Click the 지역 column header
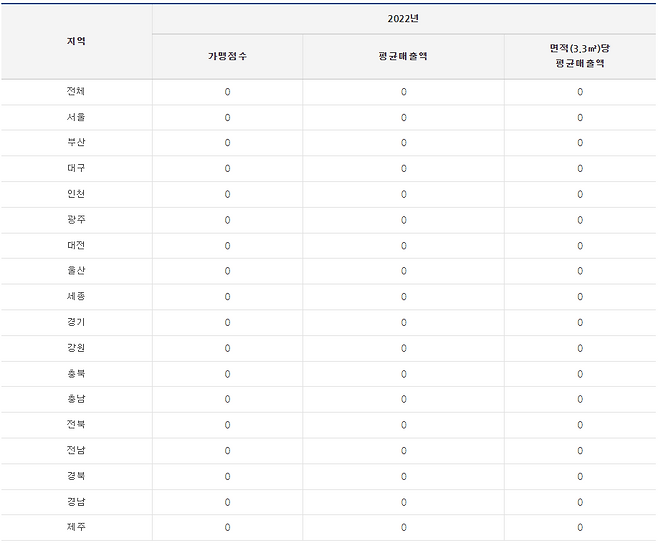658x543 pixels. coord(76,41)
